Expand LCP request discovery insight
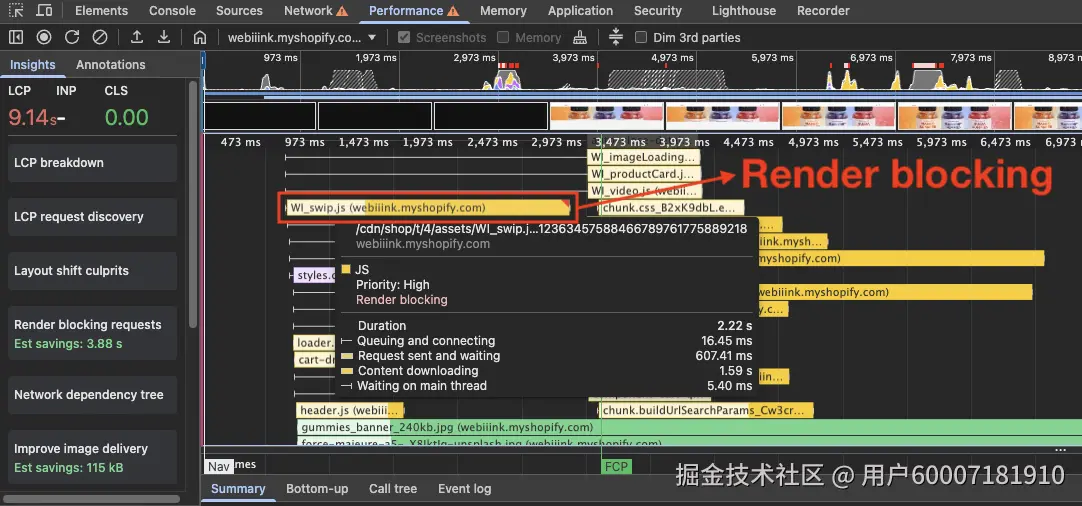The height and width of the screenshot is (506, 1082). [92, 217]
